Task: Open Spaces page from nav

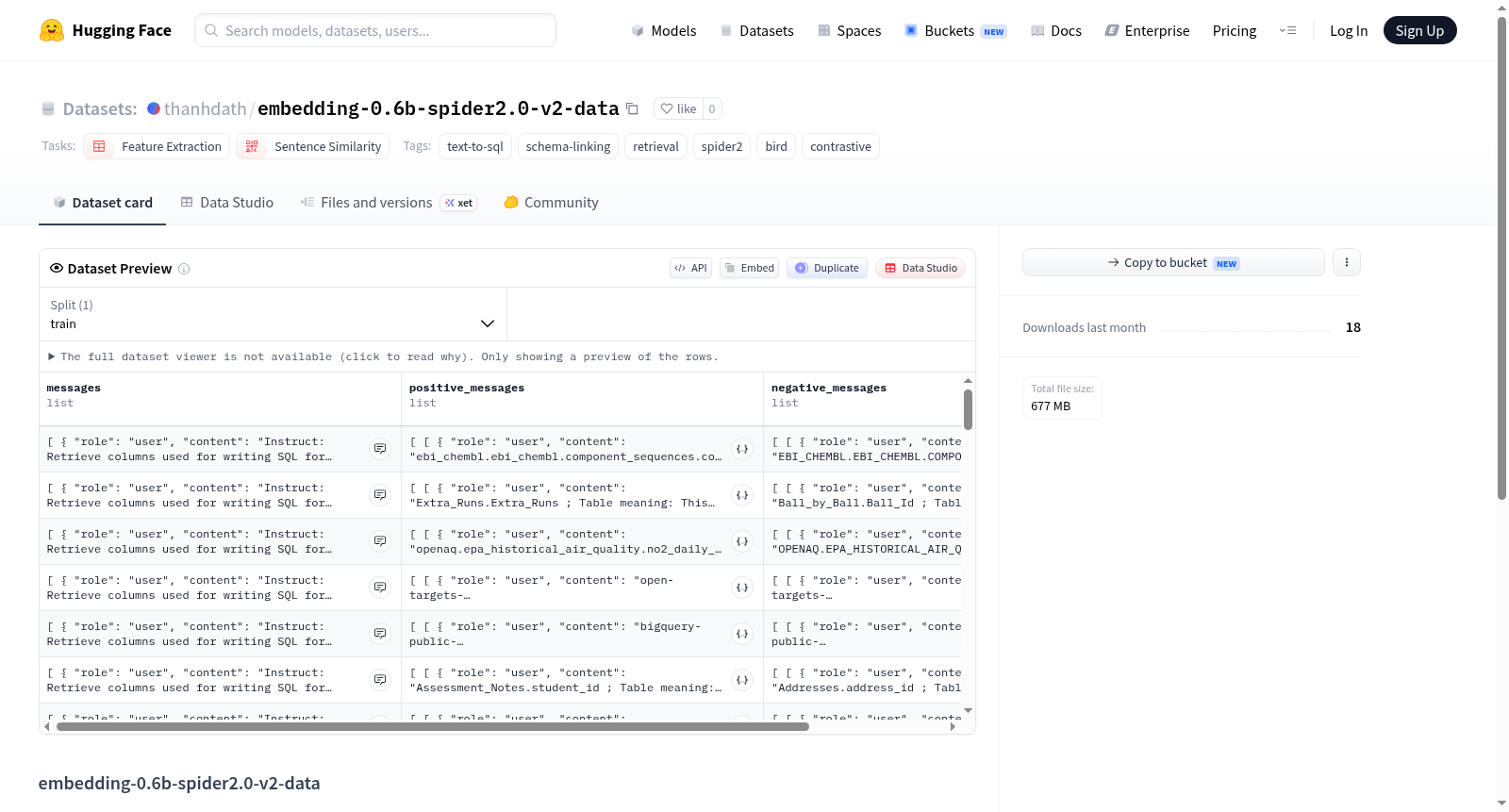Action: point(849,31)
